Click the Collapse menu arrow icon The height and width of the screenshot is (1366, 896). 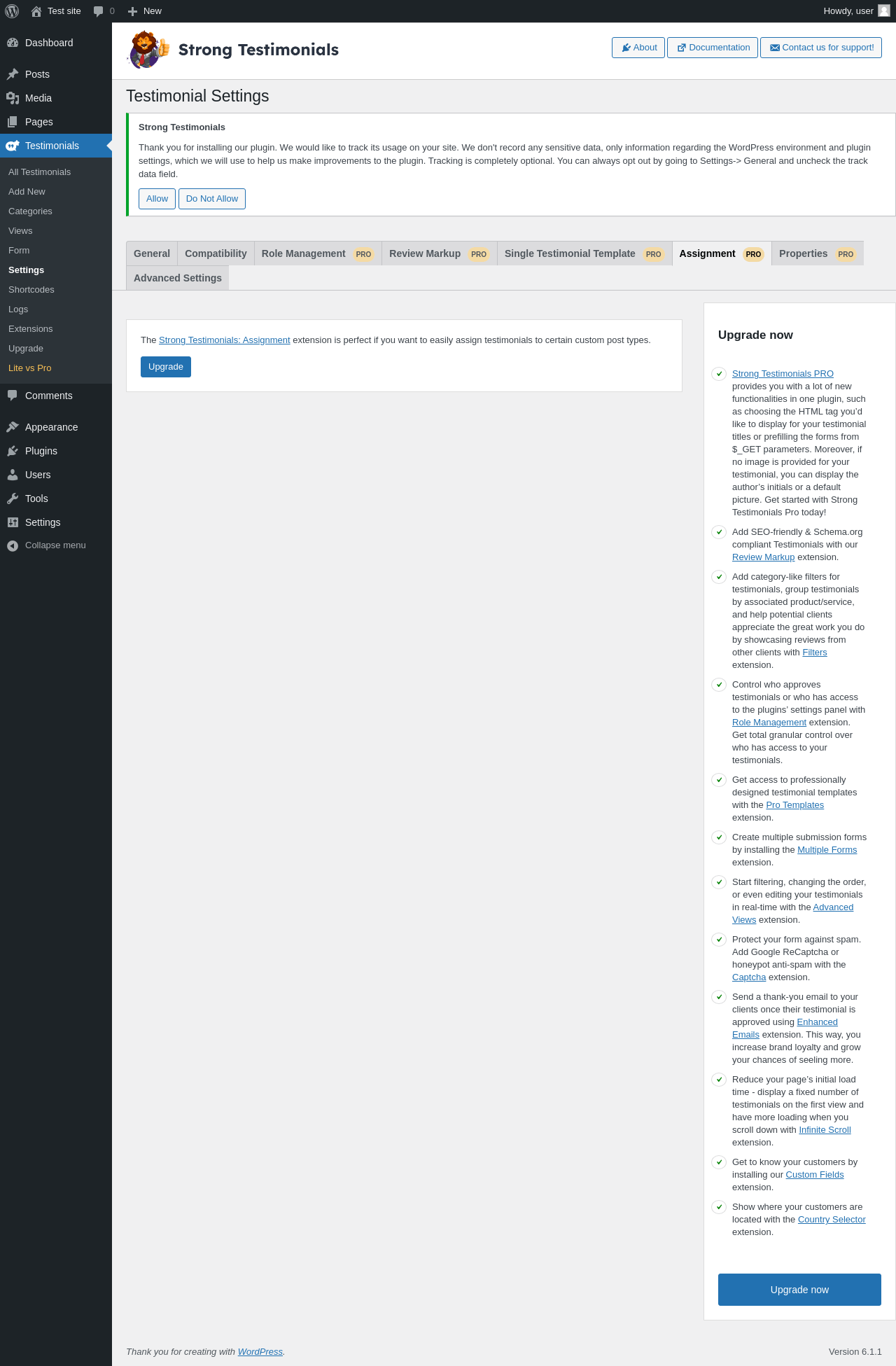point(13,545)
